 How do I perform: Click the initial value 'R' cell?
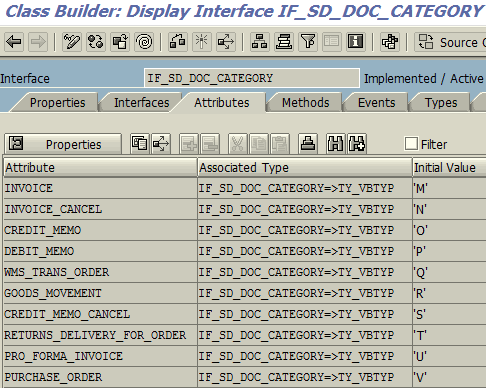tap(449, 293)
